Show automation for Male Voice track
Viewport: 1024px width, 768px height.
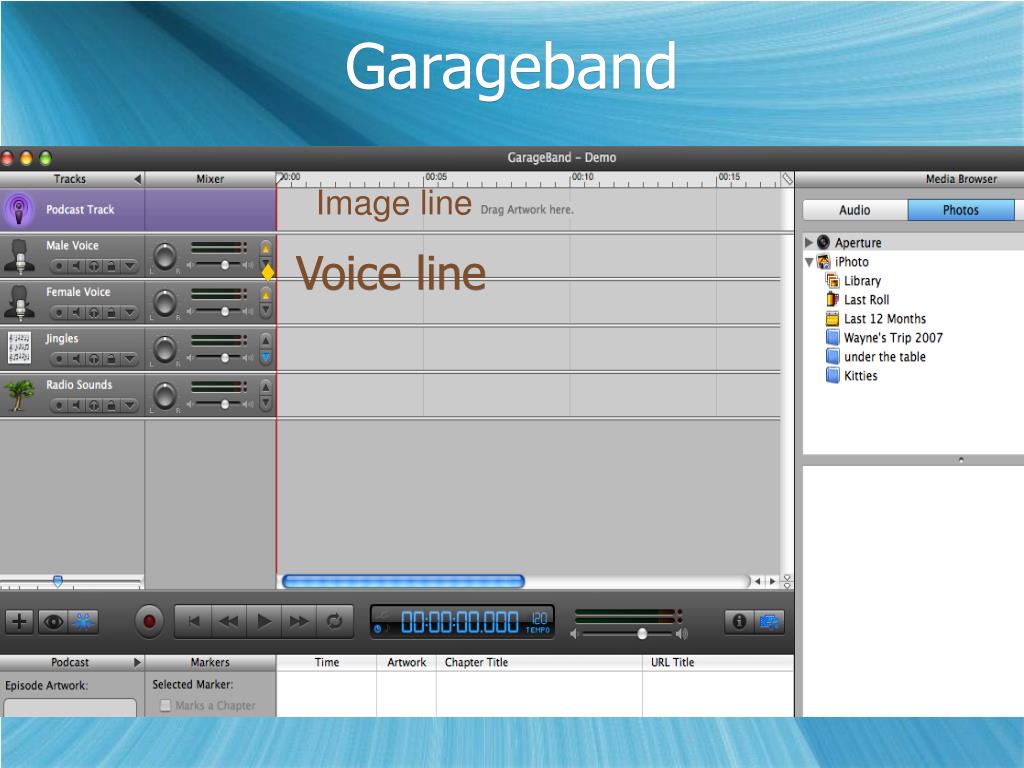[129, 266]
